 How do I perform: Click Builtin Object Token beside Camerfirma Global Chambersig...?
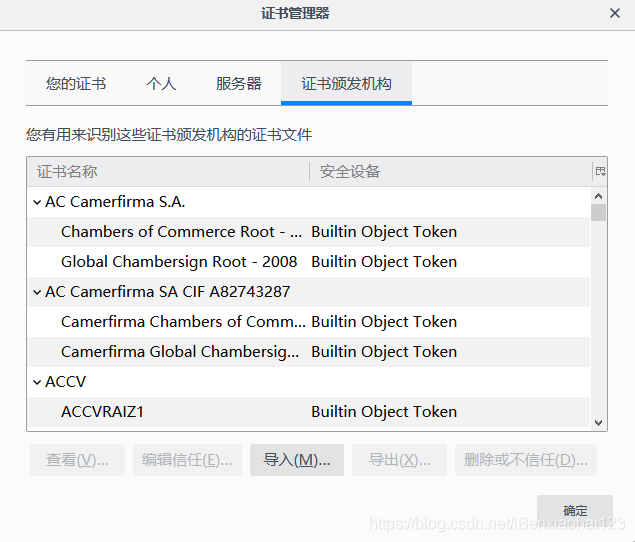click(384, 352)
